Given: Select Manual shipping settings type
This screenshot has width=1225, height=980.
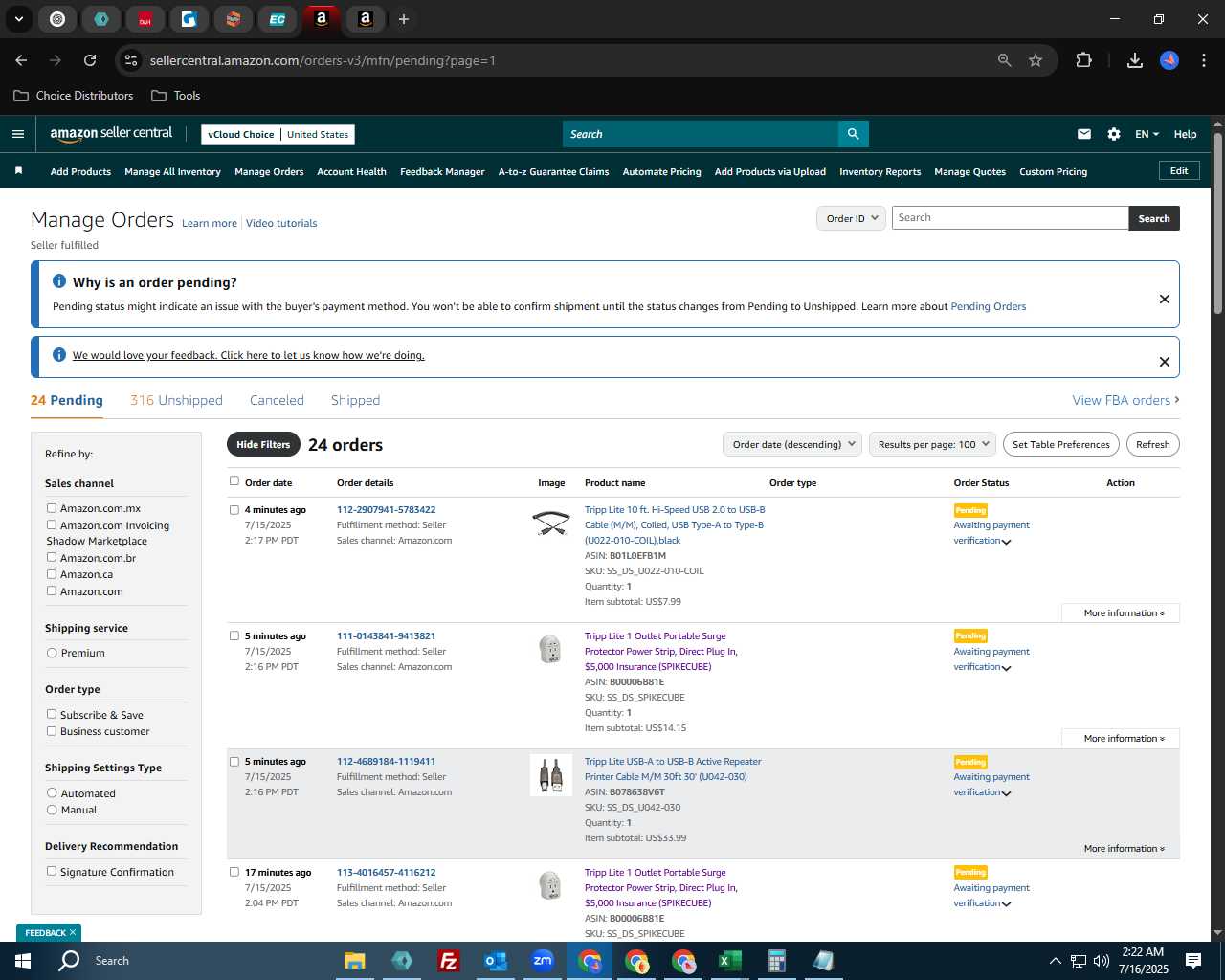Looking at the screenshot, I should click(x=52, y=810).
